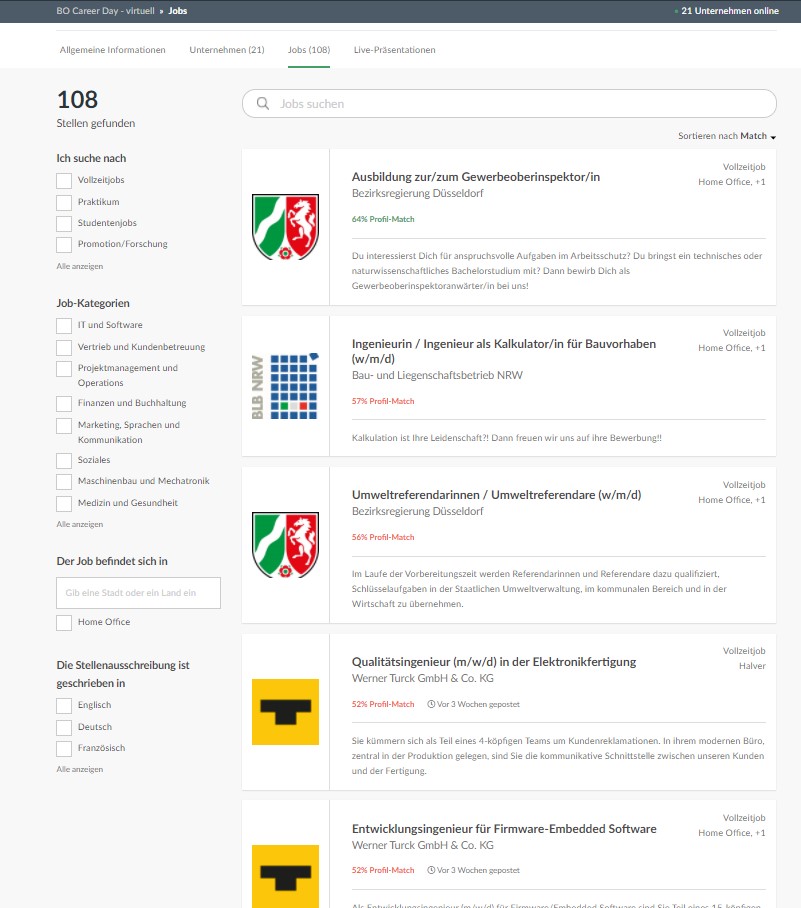Click the 108 Stellen gefunden count

point(96,108)
